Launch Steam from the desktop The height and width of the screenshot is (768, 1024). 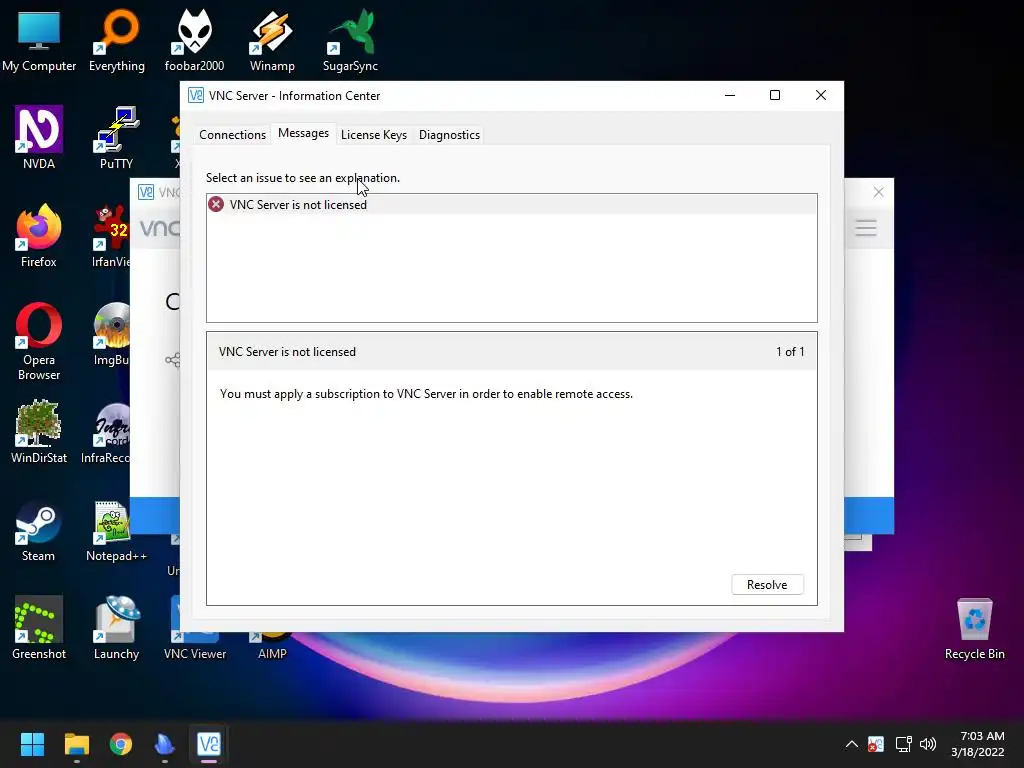pyautogui.click(x=39, y=530)
